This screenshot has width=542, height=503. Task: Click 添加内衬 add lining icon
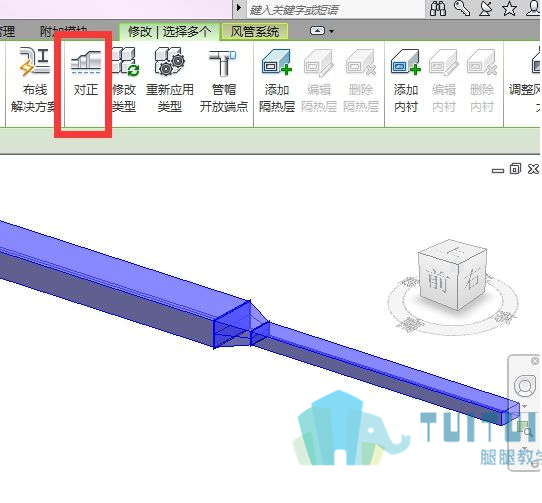click(406, 80)
